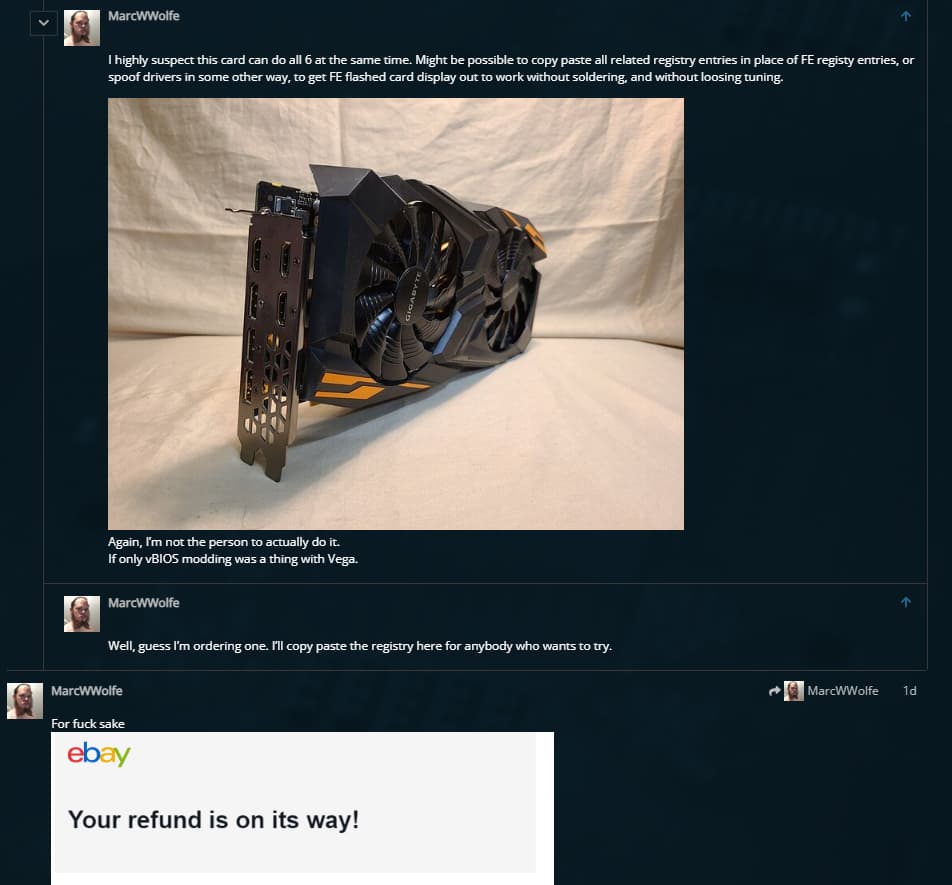Open avatar of the 'For fuck sake' post
The height and width of the screenshot is (885, 952).
[x=25, y=701]
